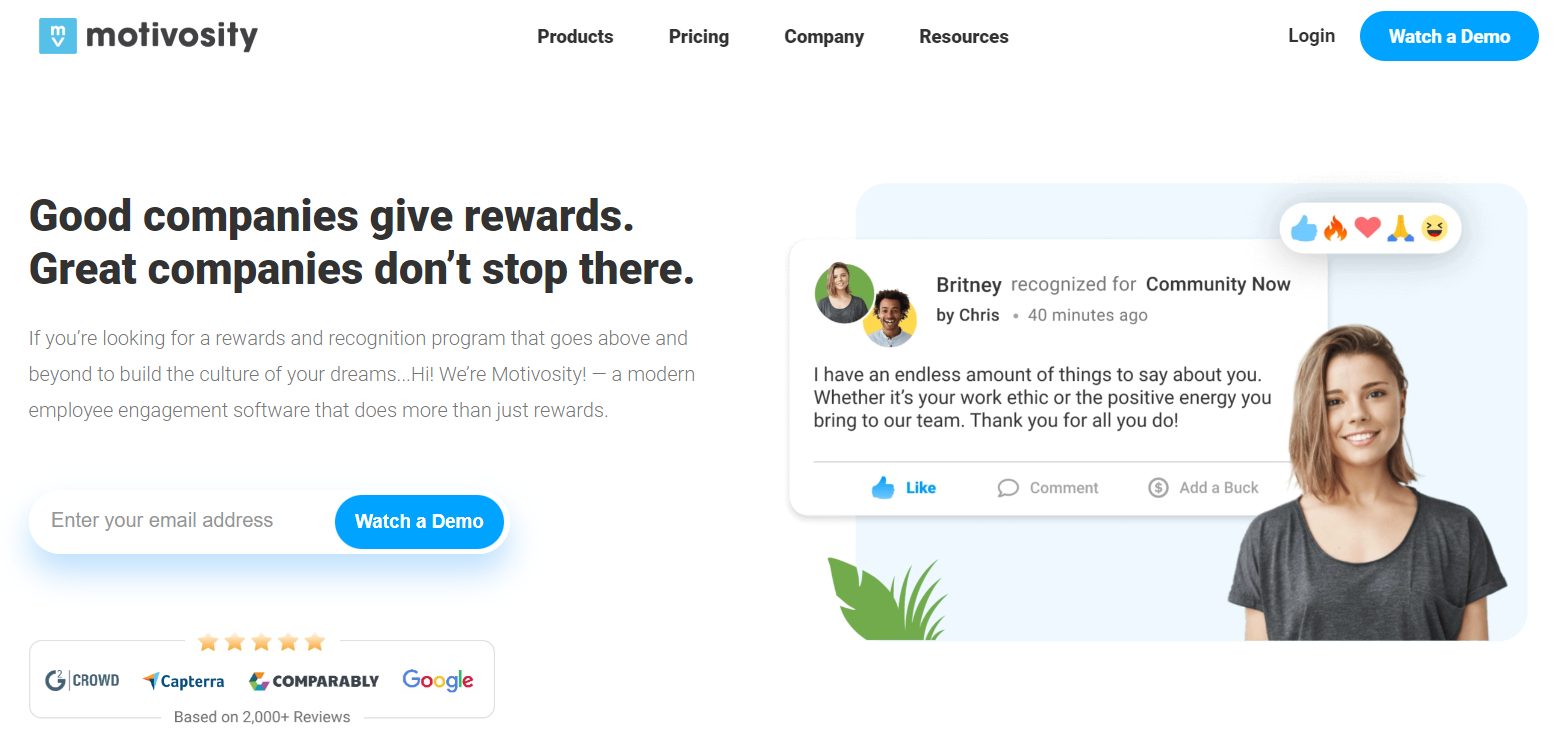Image resolution: width=1560 pixels, height=730 pixels.
Task: Click the Add a Buck dollar icon
Action: pos(1158,488)
